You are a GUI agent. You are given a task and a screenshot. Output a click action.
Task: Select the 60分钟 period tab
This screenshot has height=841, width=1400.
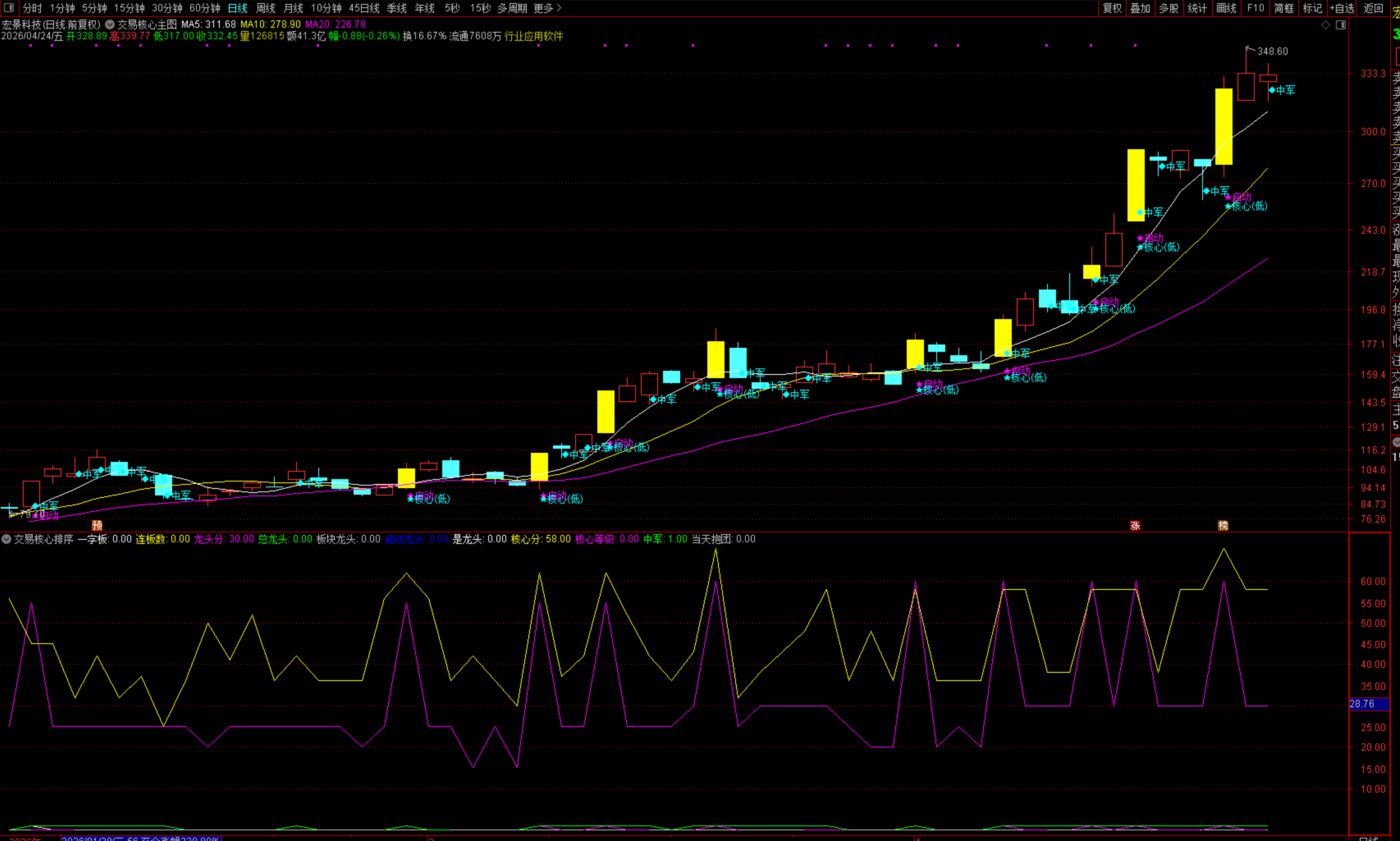(205, 8)
